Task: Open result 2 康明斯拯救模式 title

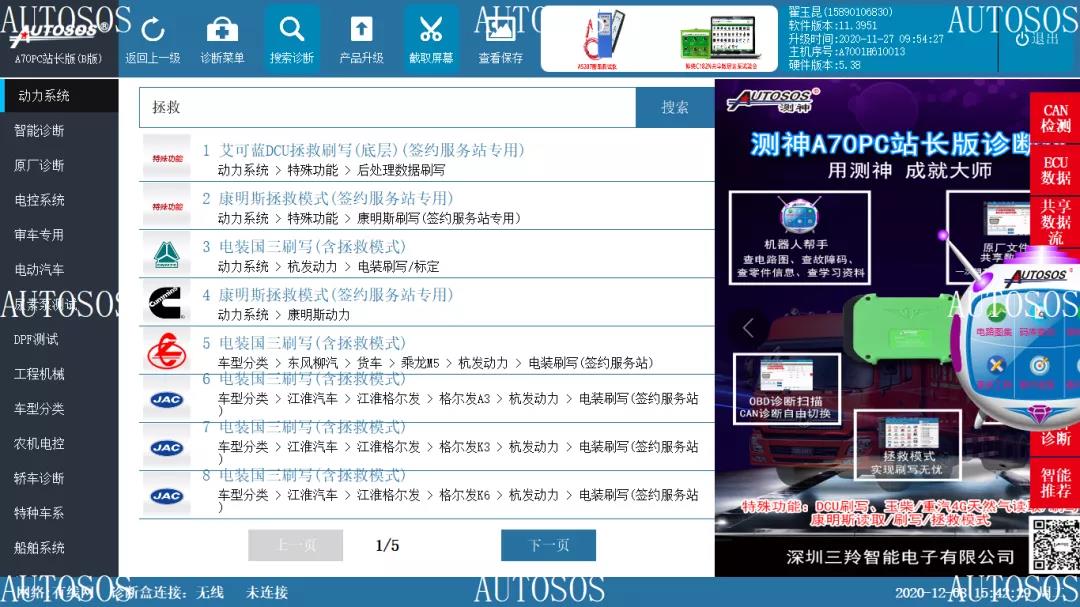Action: pyautogui.click(x=336, y=198)
